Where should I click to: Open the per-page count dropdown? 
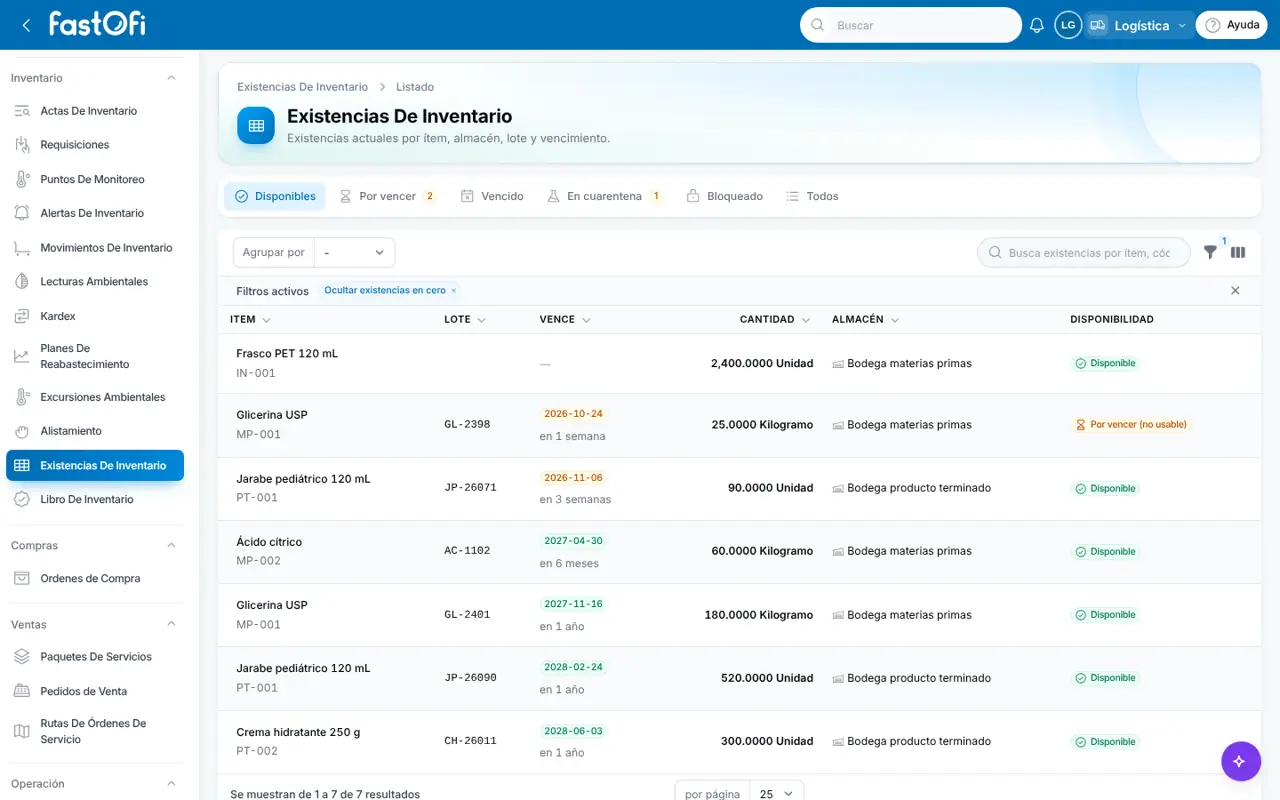pyautogui.click(x=776, y=793)
